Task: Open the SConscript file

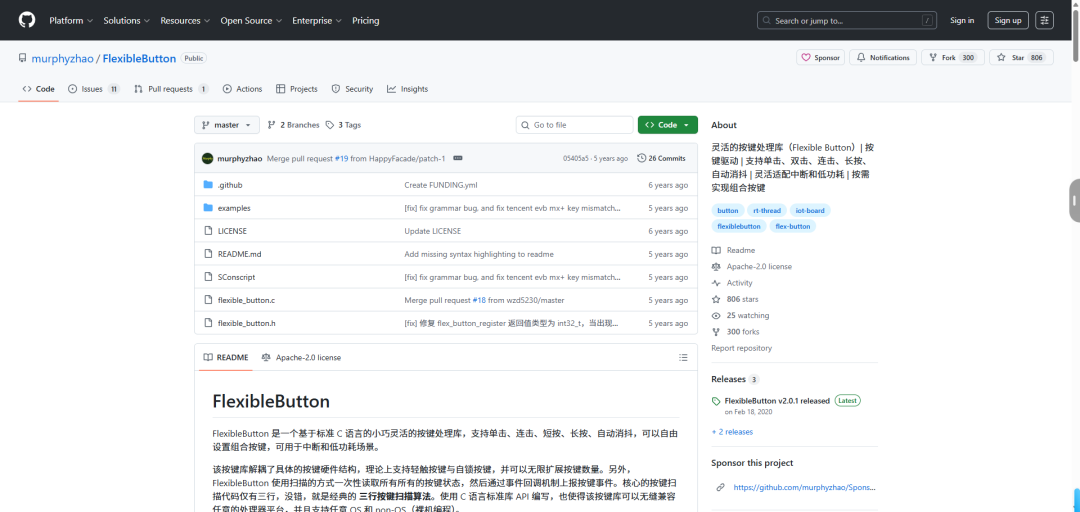Action: coord(236,277)
